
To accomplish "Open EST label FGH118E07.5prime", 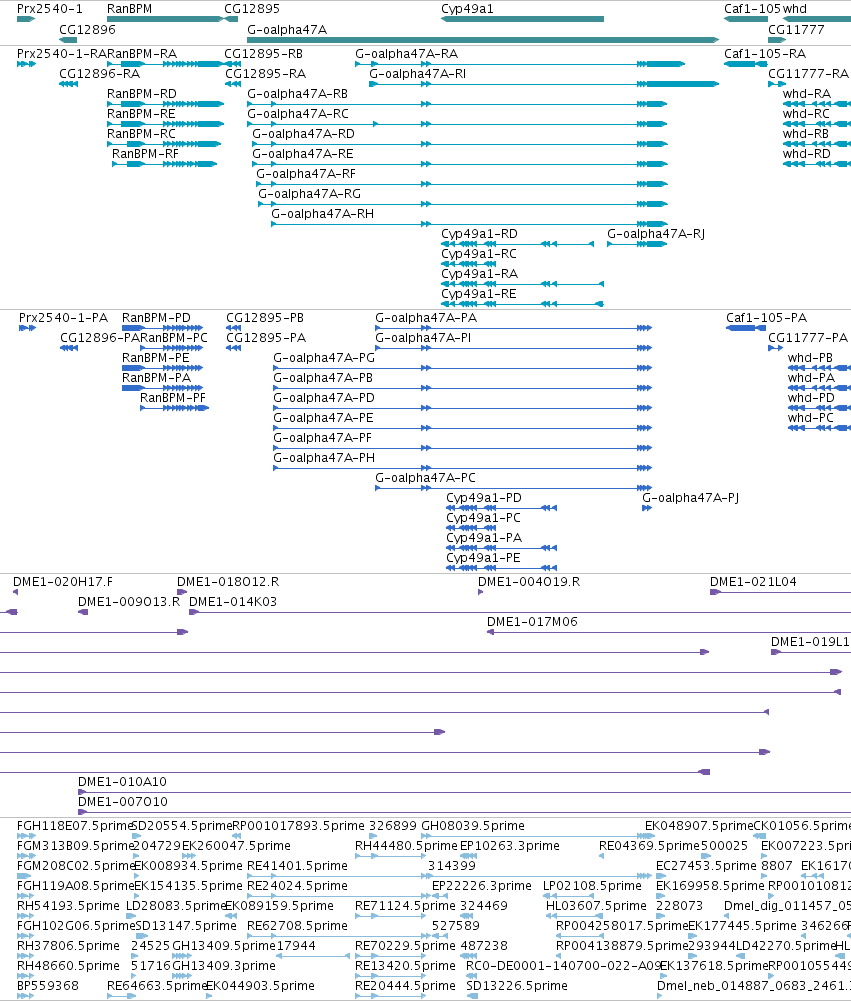I will (x=74, y=826).
